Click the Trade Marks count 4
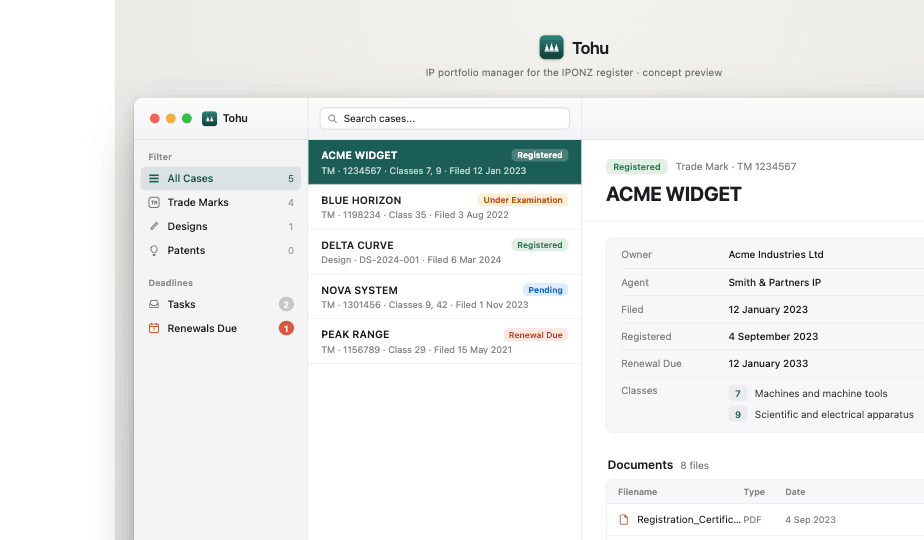This screenshot has height=540, width=924. 291,203
